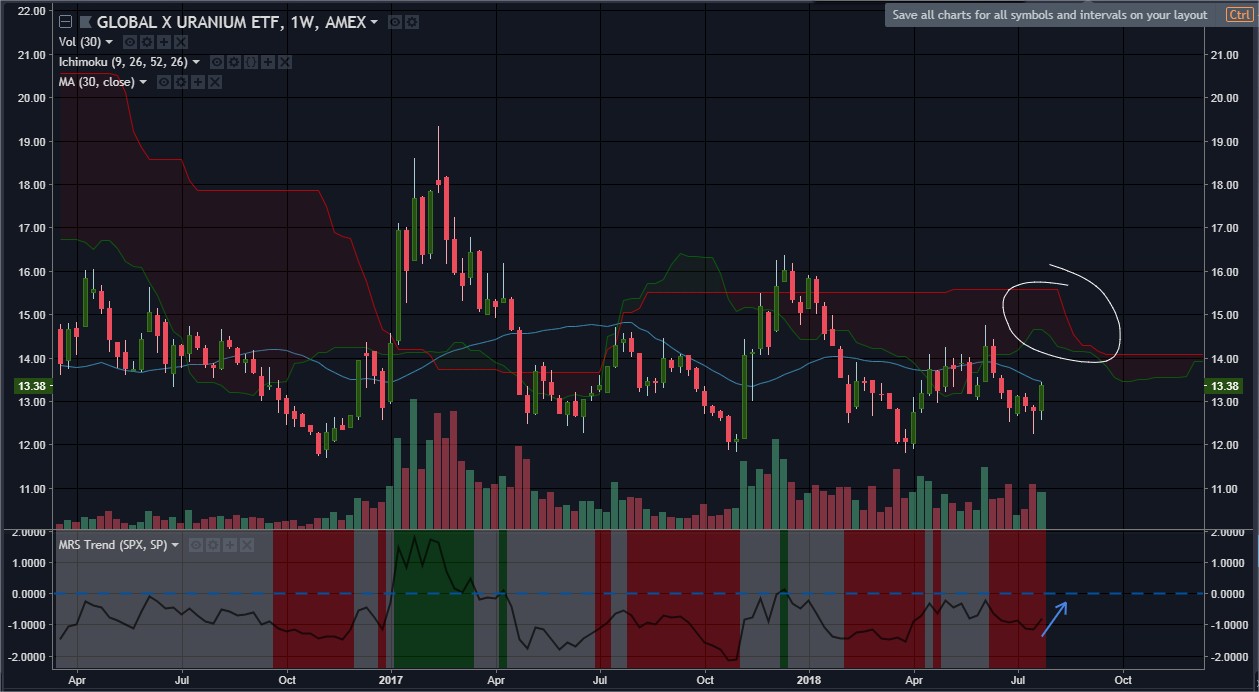The width and height of the screenshot is (1259, 692).
Task: Open the MA (30, close) dropdown
Action: pos(143,82)
